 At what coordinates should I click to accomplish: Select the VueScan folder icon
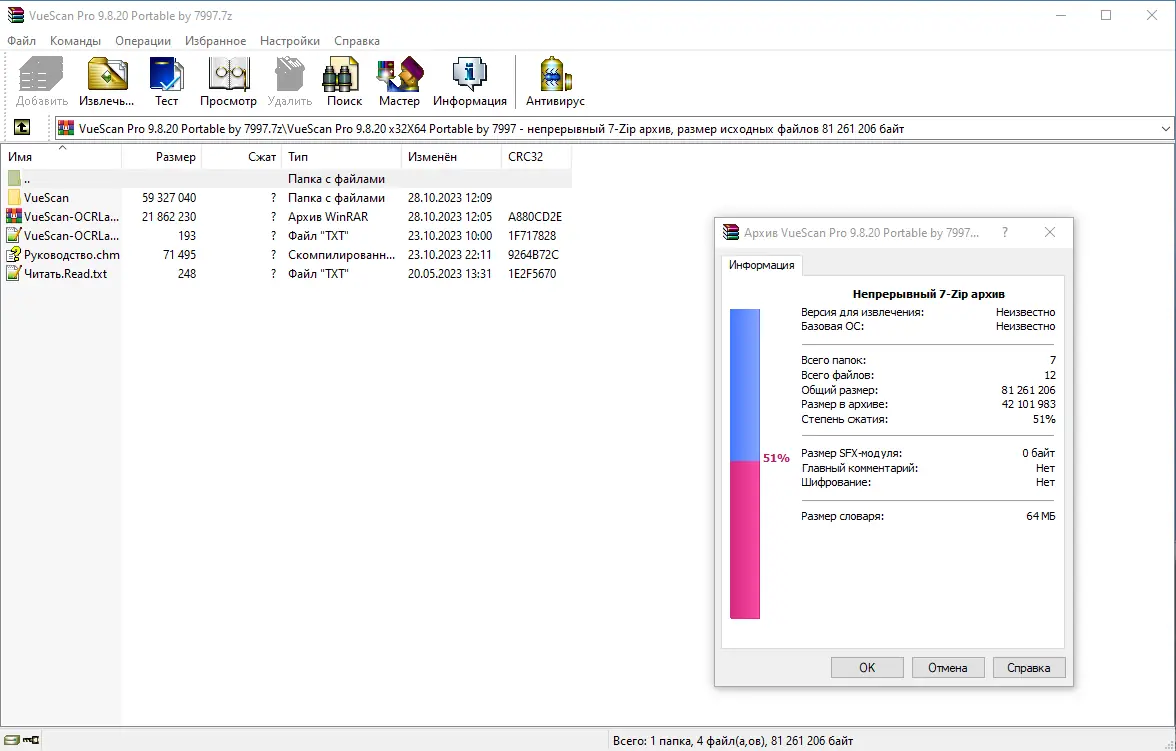tap(14, 197)
